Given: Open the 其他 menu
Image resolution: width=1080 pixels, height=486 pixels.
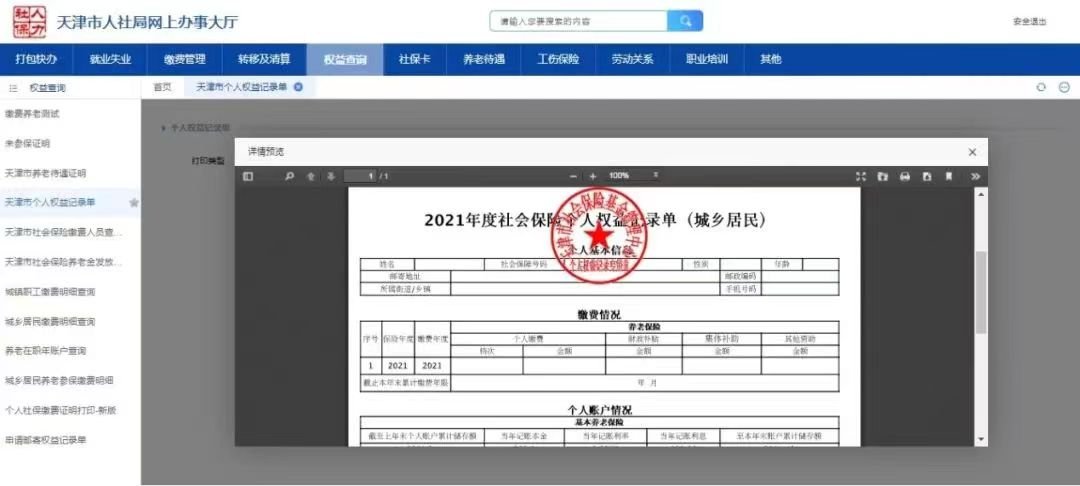Looking at the screenshot, I should click(771, 59).
